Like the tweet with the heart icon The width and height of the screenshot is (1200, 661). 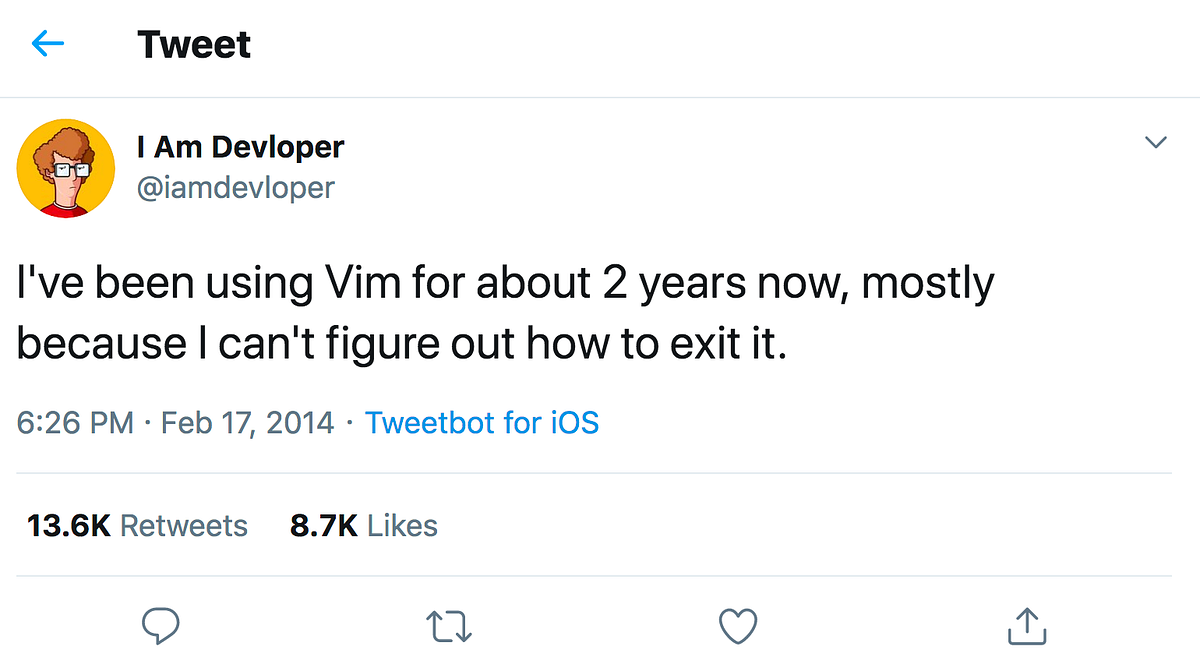[738, 627]
